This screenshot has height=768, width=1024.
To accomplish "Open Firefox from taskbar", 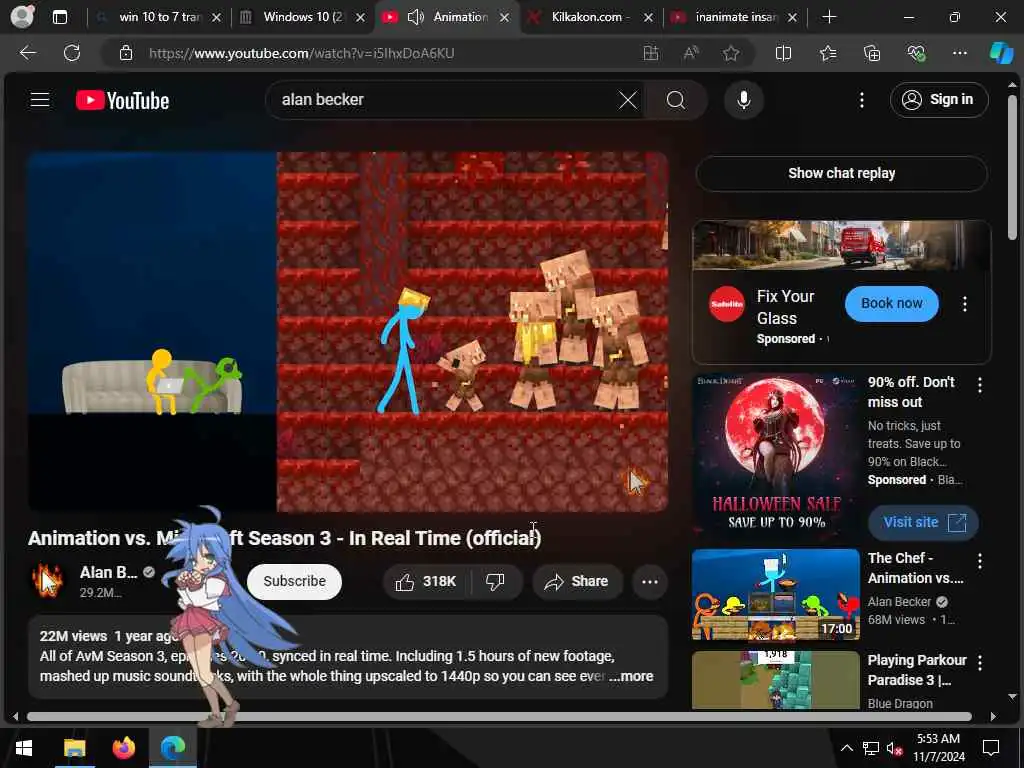I will tap(123, 747).
